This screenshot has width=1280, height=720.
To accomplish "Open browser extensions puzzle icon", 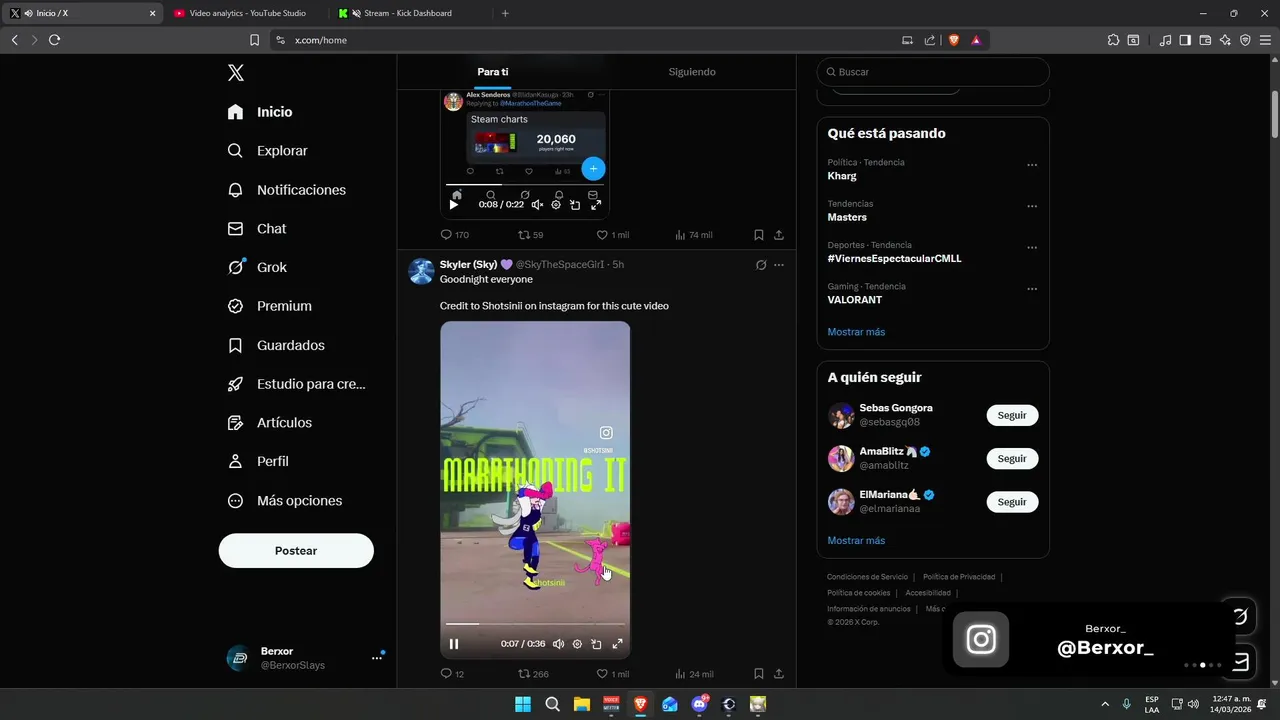I will 1113,40.
